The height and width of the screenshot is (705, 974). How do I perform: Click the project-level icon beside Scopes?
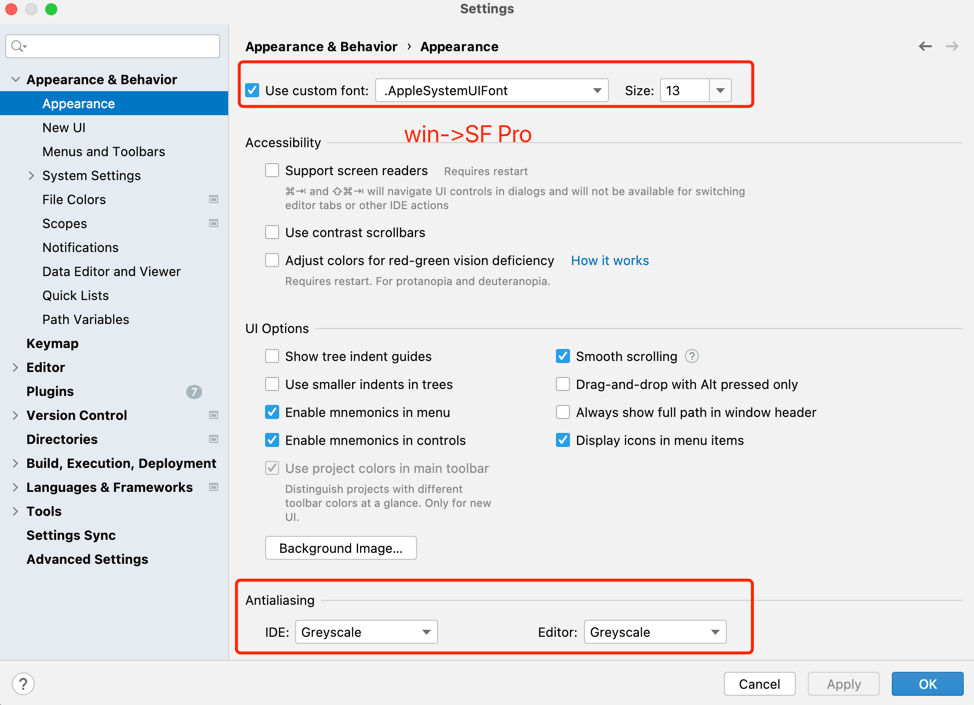[213, 223]
